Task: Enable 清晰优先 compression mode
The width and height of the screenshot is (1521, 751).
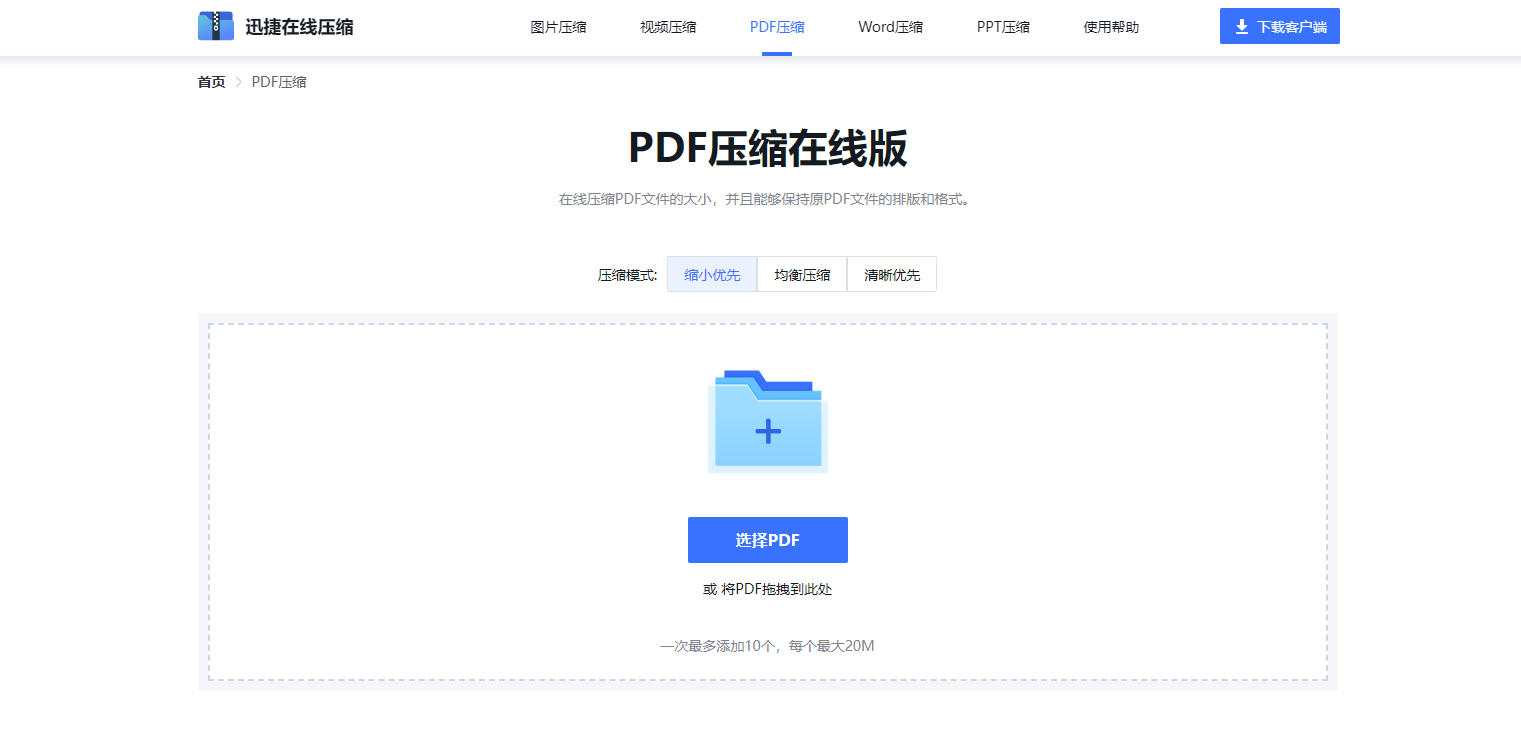Action: pos(891,273)
